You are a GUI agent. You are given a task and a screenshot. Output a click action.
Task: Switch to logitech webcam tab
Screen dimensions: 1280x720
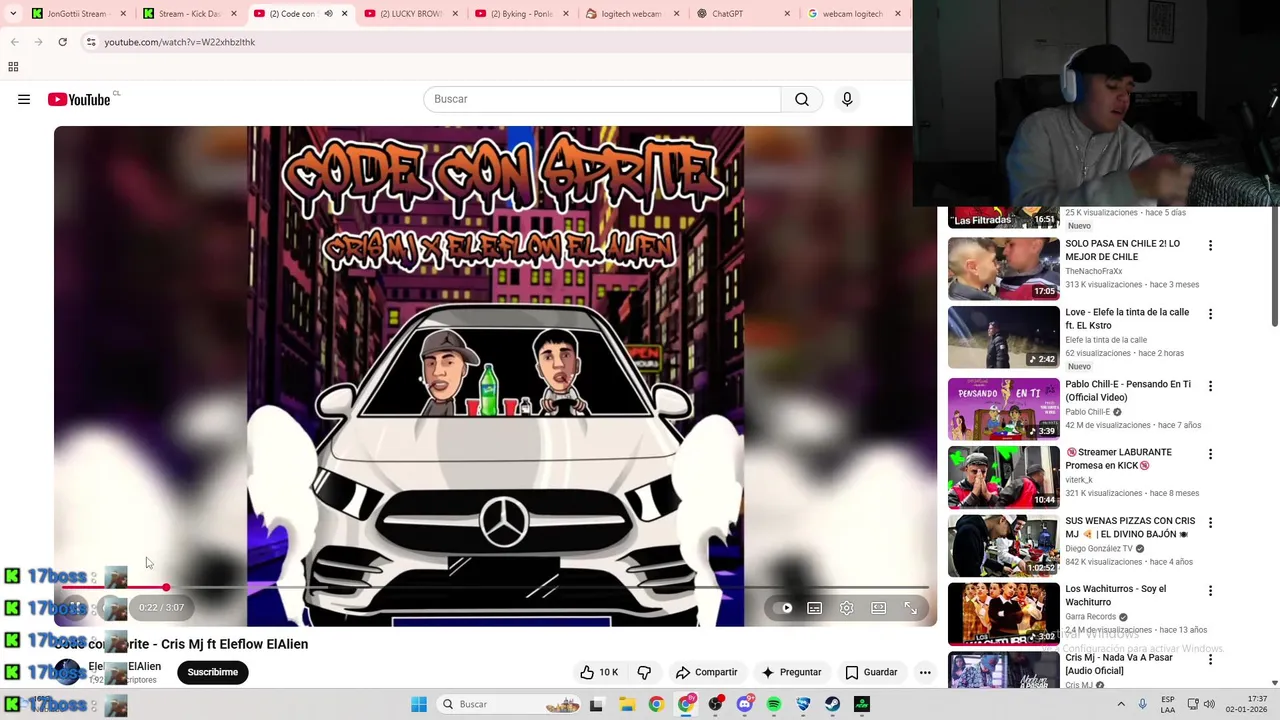[631, 14]
